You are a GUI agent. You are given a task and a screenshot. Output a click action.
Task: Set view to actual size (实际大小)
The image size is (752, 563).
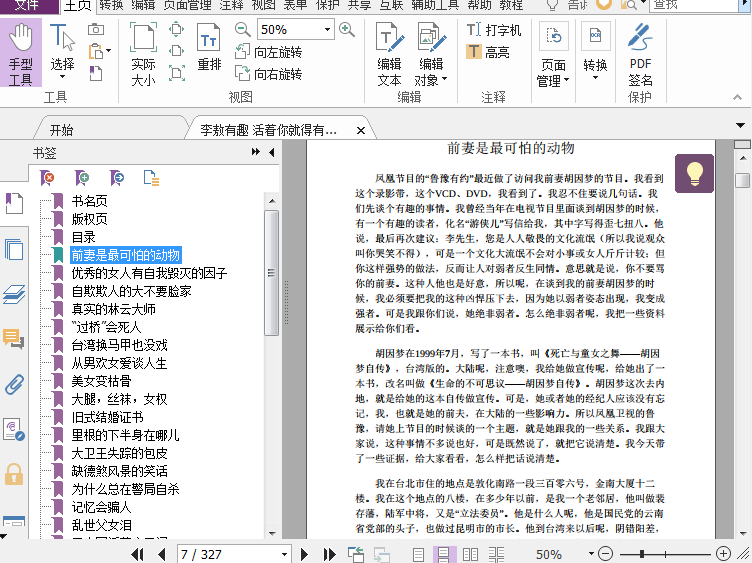(143, 53)
